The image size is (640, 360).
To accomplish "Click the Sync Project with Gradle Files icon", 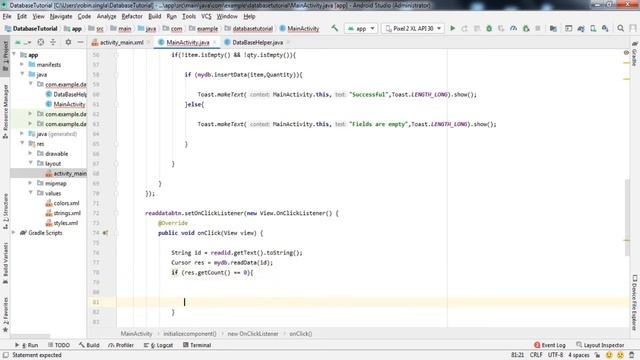I will 581,28.
